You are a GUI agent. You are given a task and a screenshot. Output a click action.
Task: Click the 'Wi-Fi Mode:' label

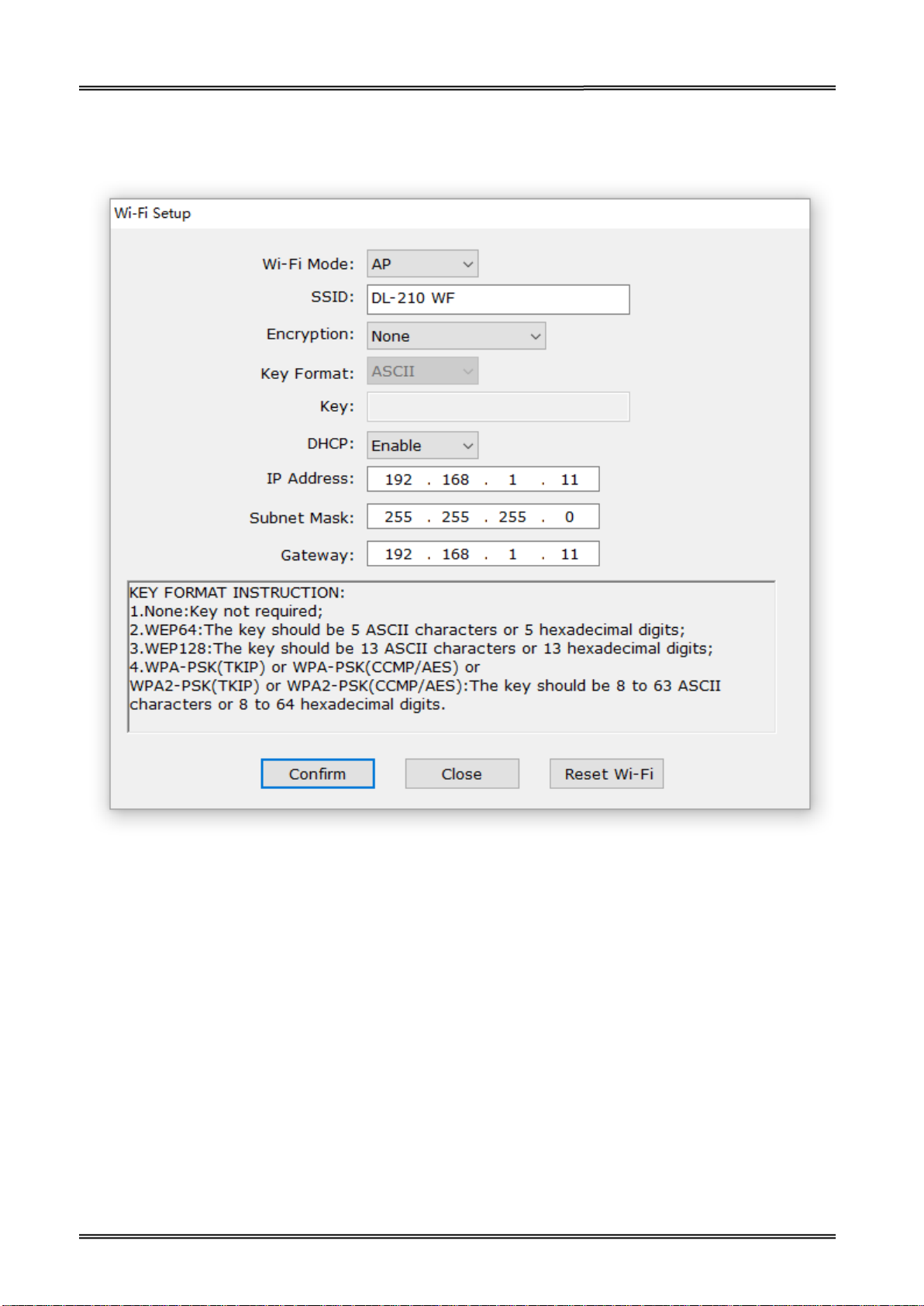click(x=308, y=264)
